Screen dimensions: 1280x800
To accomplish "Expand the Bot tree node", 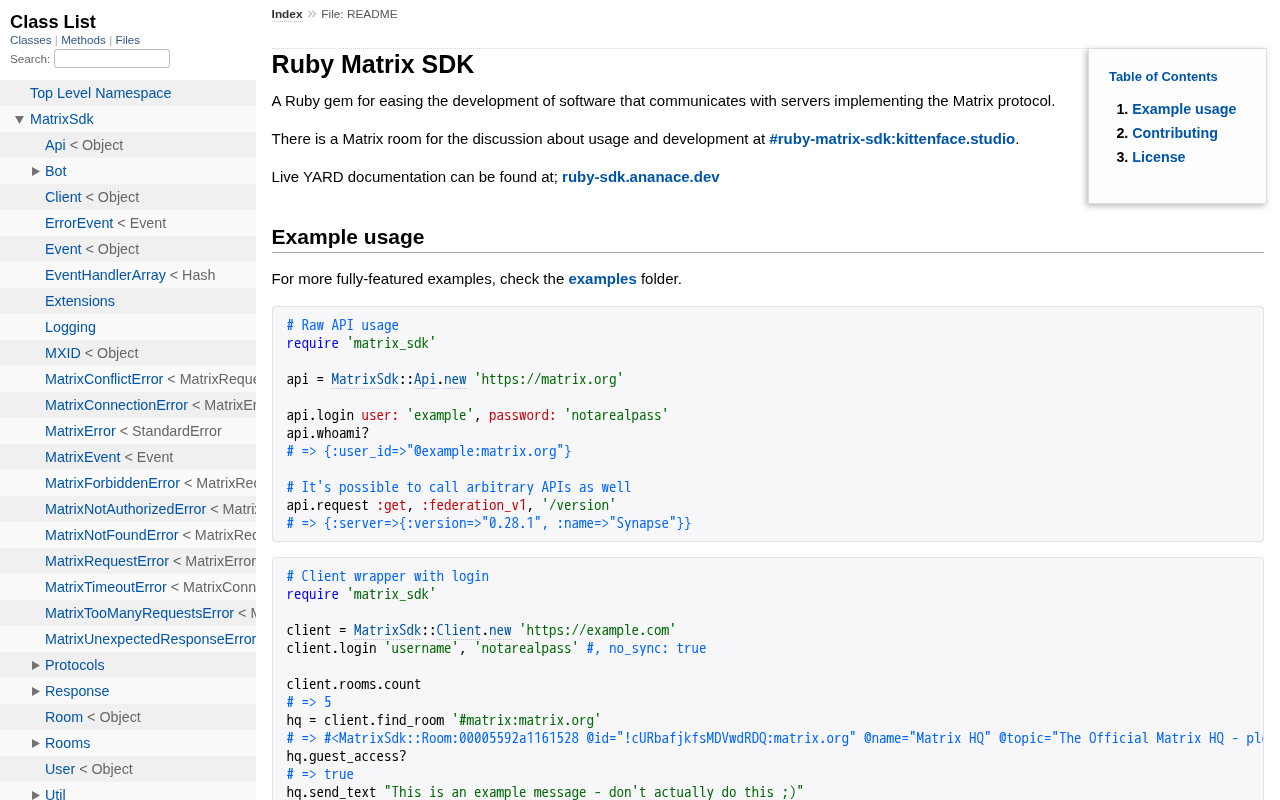I will [x=36, y=171].
